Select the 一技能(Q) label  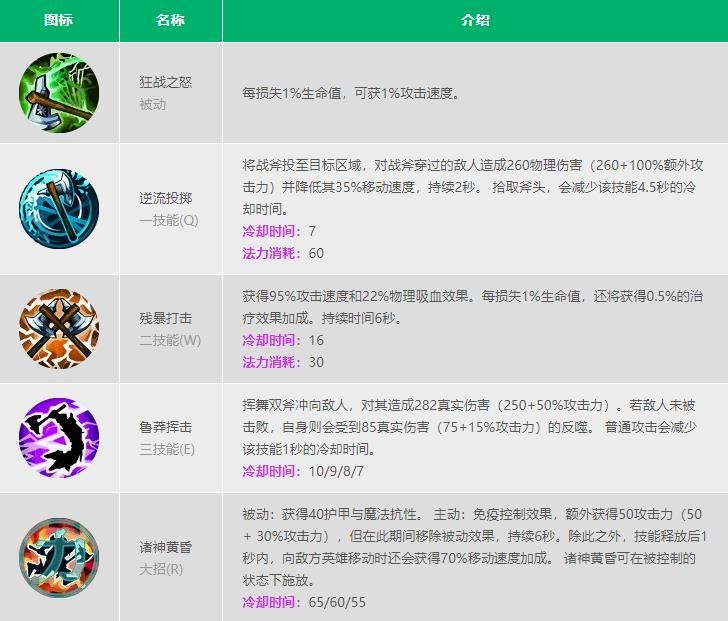(x=169, y=220)
